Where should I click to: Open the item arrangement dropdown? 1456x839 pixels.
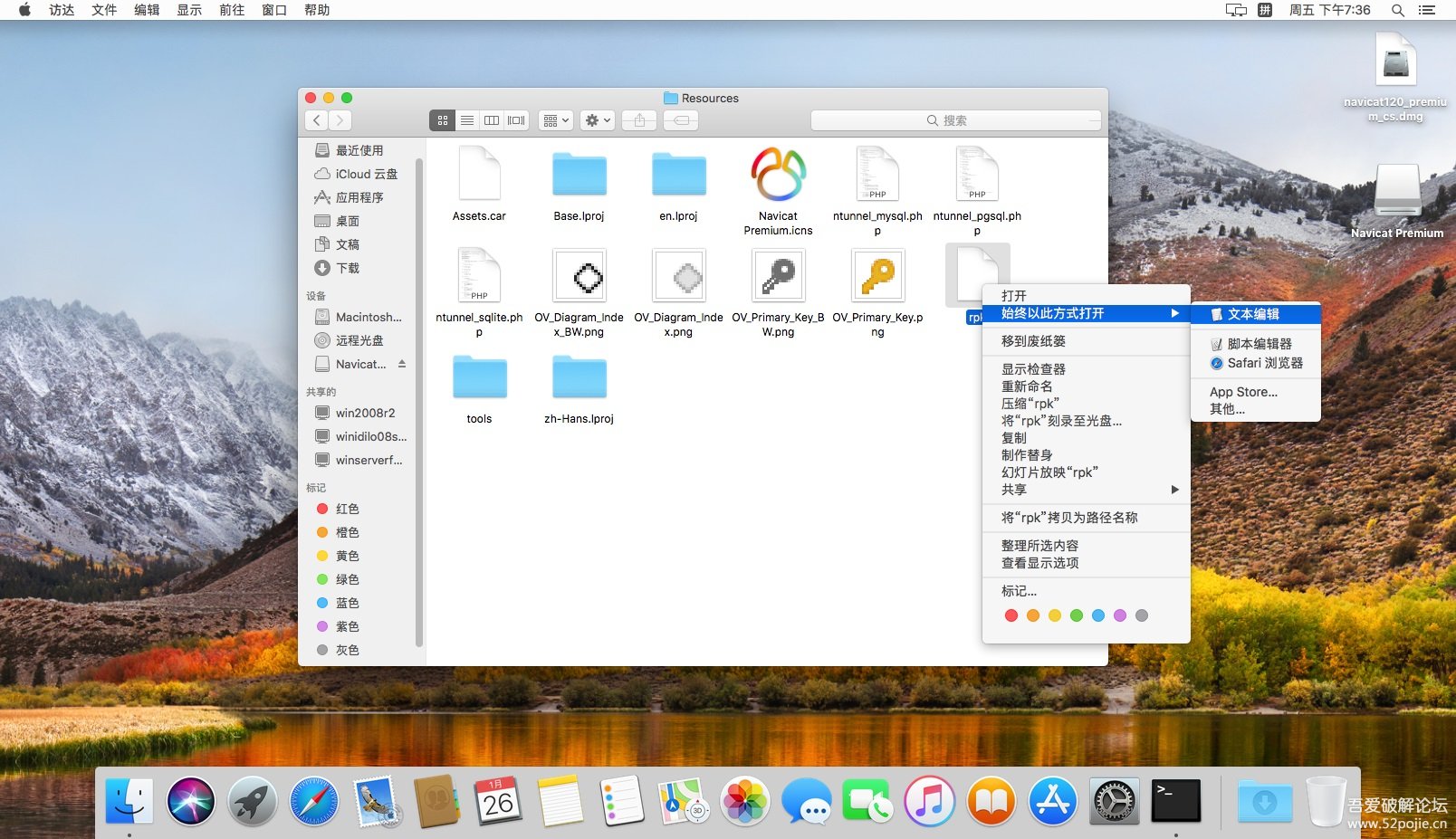coord(556,120)
